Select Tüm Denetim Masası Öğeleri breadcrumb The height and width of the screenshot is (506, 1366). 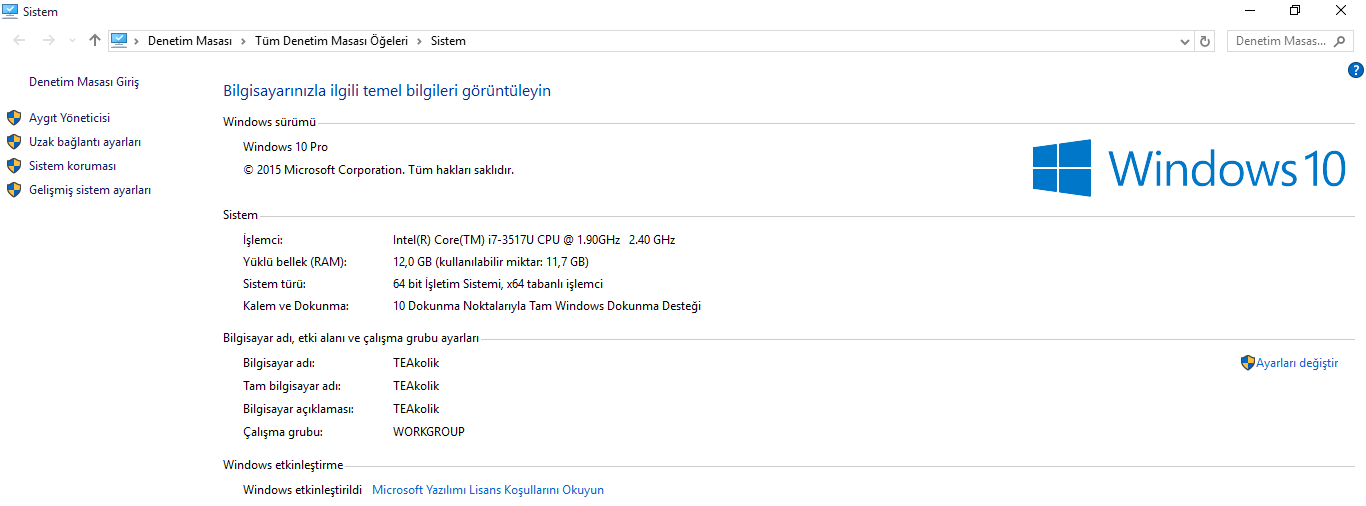332,41
